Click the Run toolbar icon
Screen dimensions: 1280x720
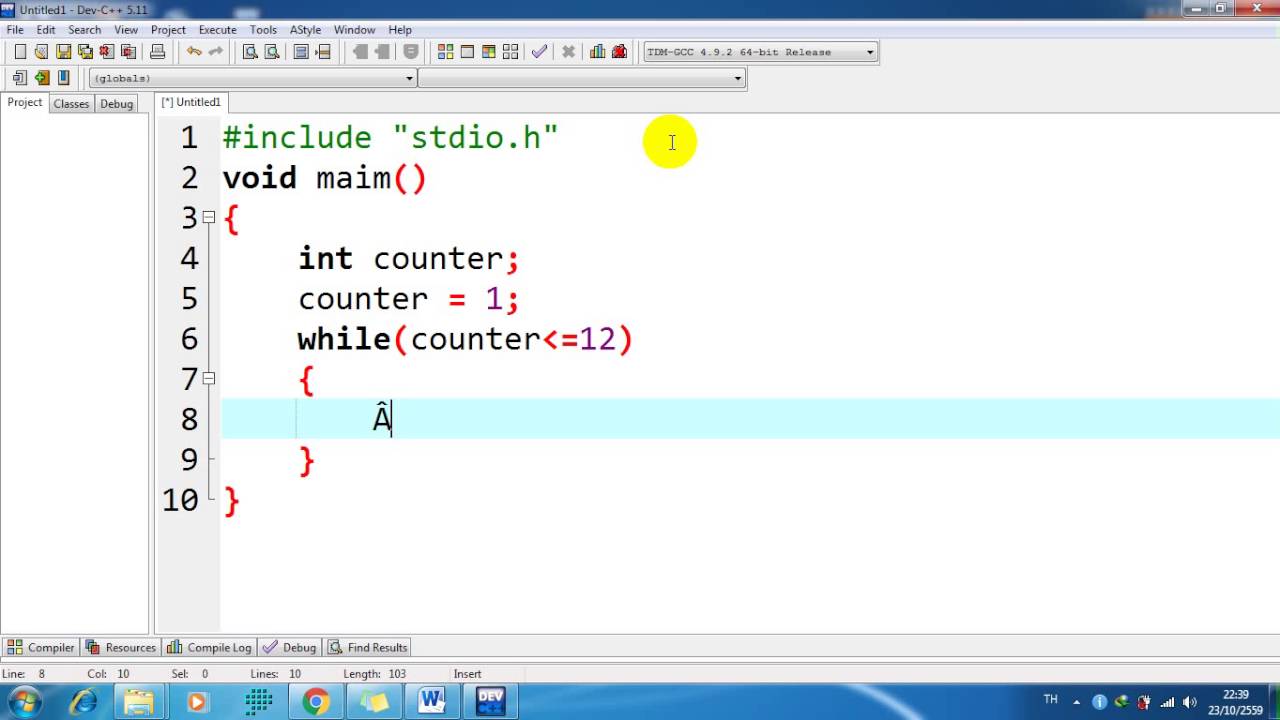click(467, 52)
